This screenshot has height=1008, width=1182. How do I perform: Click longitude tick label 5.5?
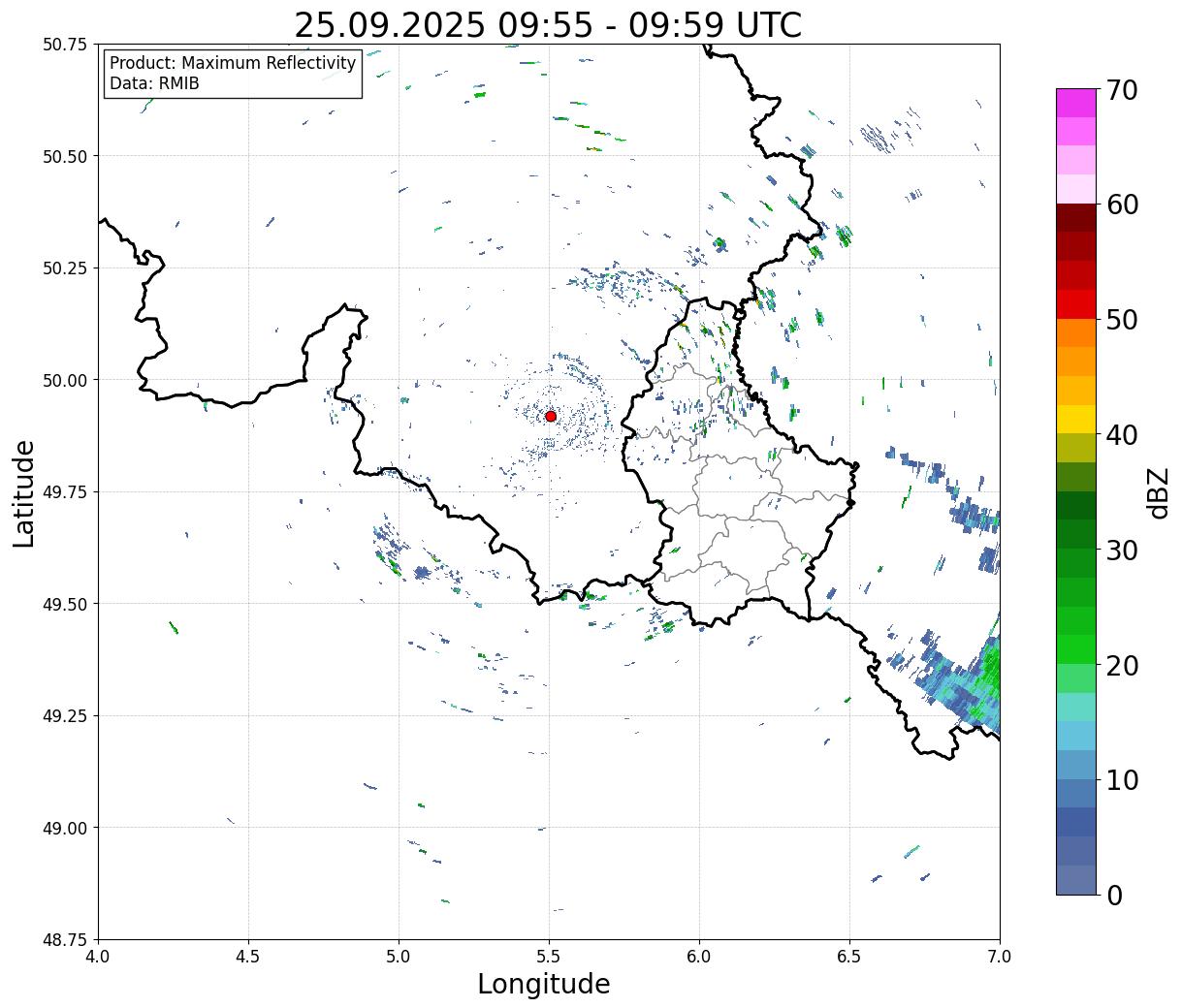click(549, 957)
